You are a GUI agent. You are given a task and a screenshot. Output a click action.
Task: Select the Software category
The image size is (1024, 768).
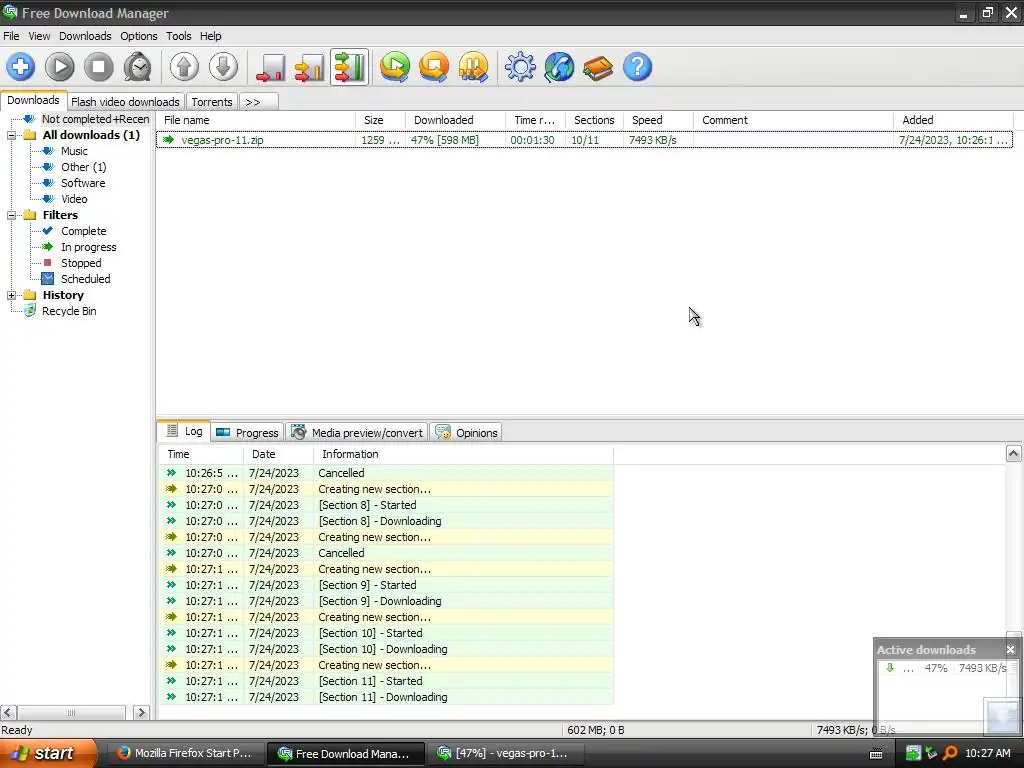[x=83, y=183]
